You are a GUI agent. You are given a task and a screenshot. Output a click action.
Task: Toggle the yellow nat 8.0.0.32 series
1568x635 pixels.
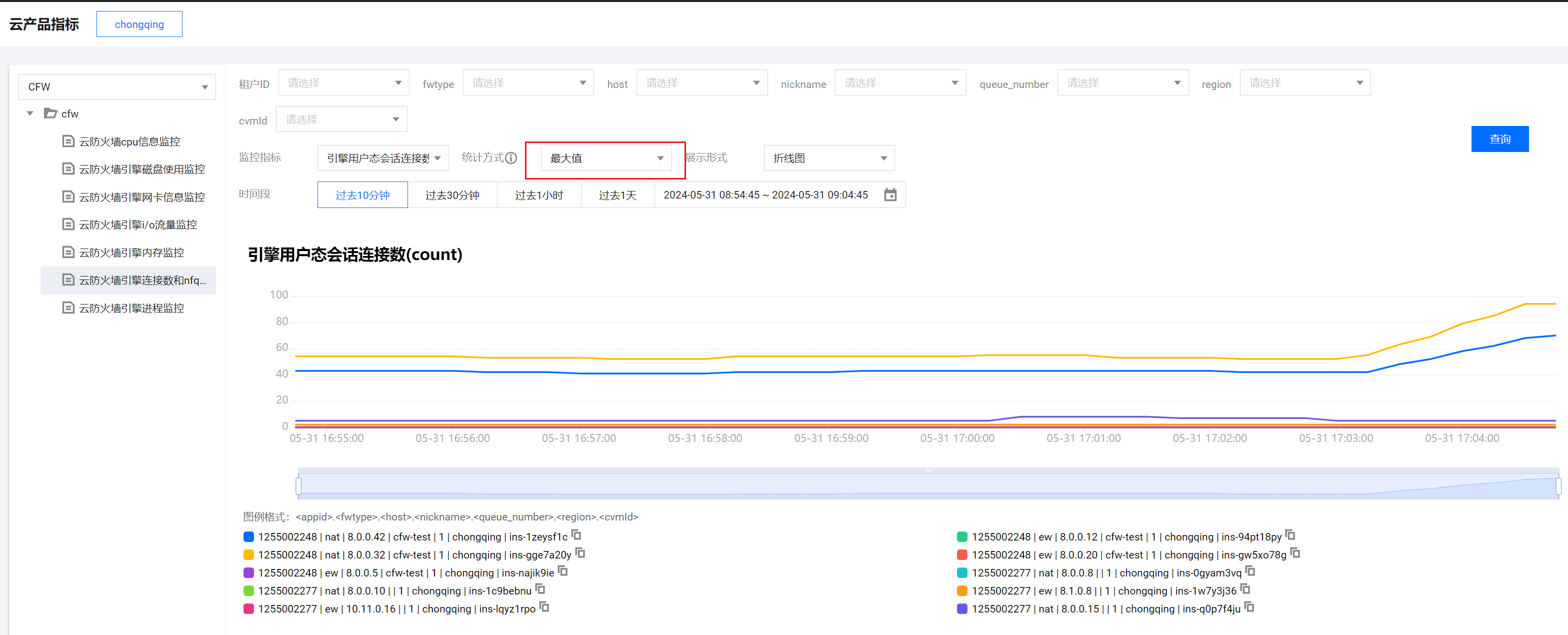tap(248, 554)
